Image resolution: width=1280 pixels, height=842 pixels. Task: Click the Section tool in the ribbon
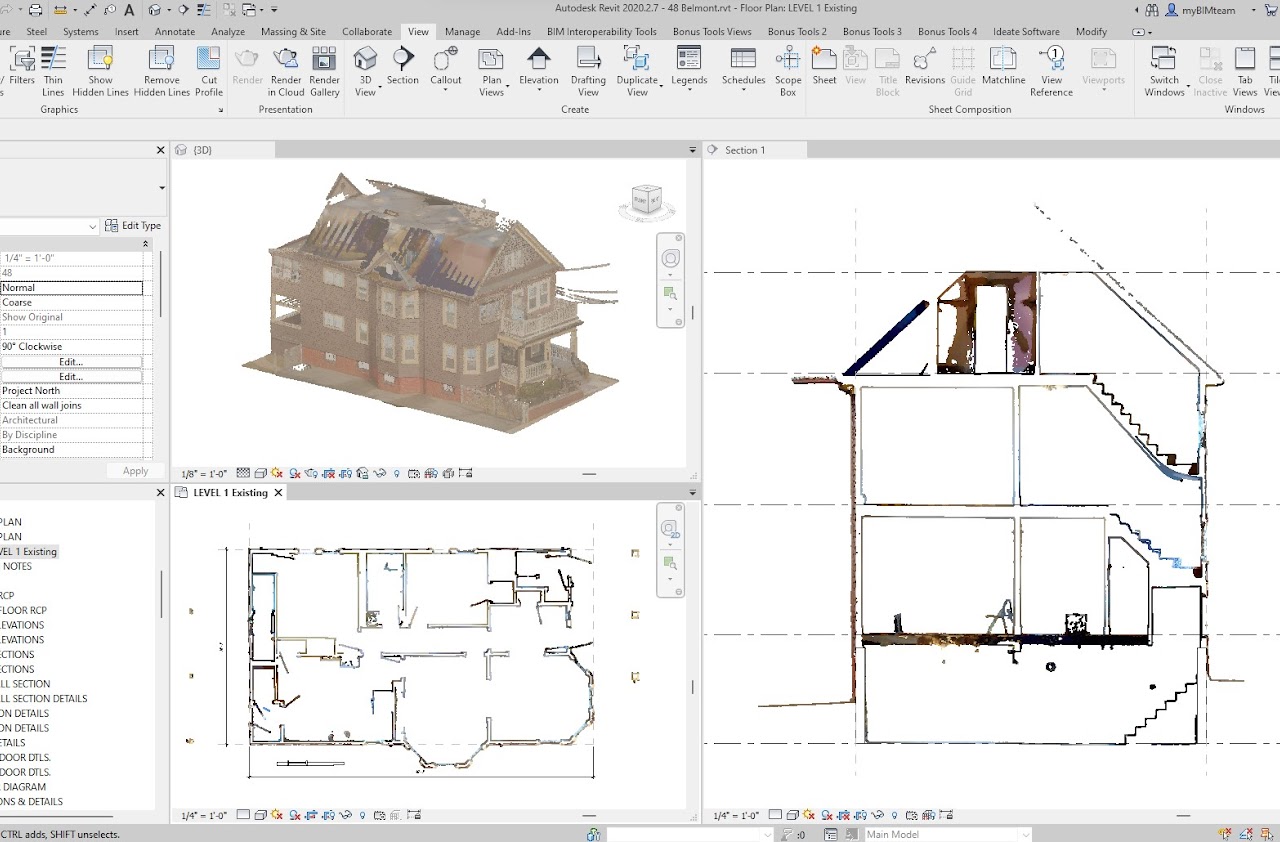(403, 66)
